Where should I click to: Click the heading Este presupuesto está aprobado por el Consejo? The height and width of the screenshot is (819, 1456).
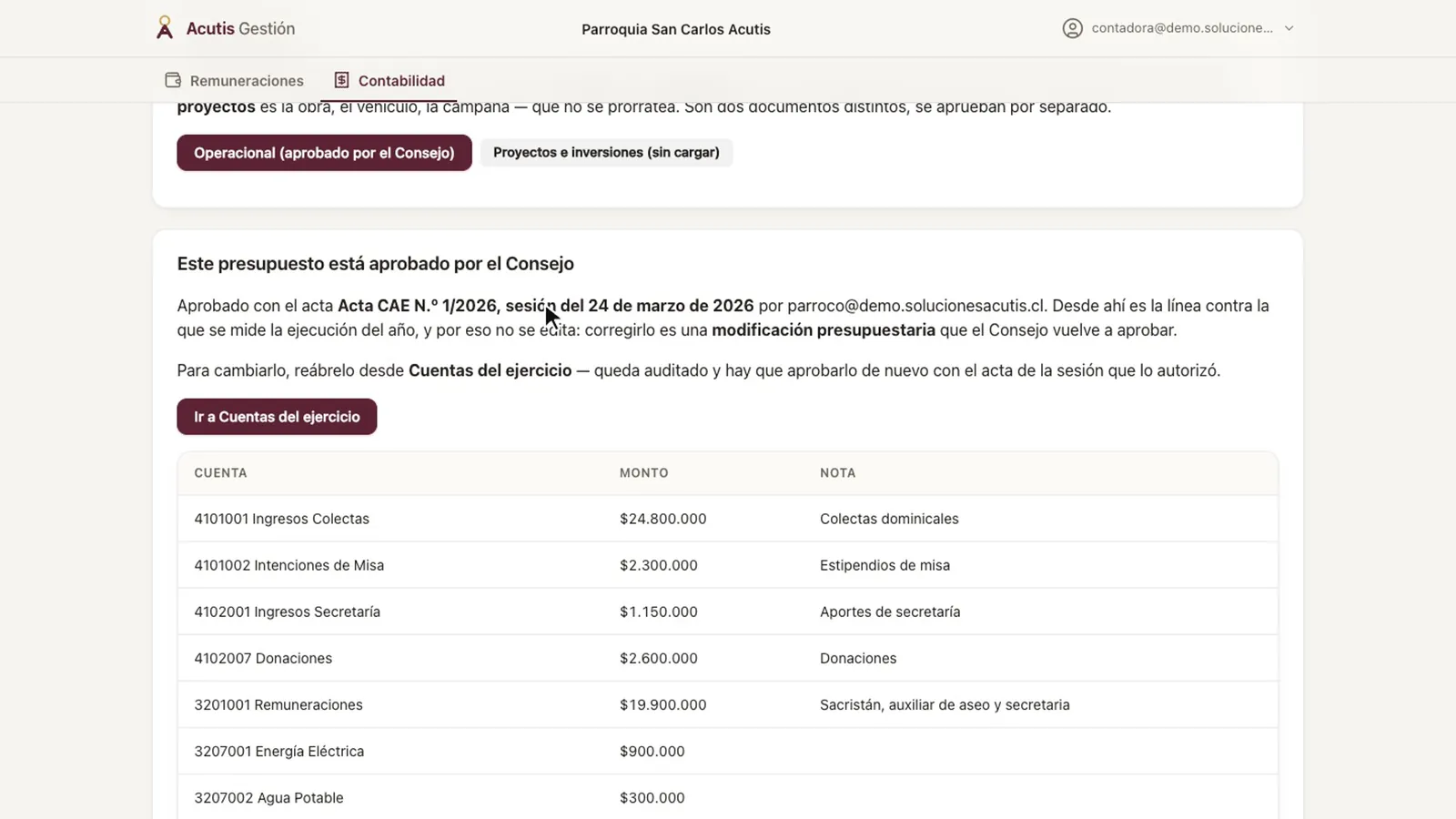point(375,264)
